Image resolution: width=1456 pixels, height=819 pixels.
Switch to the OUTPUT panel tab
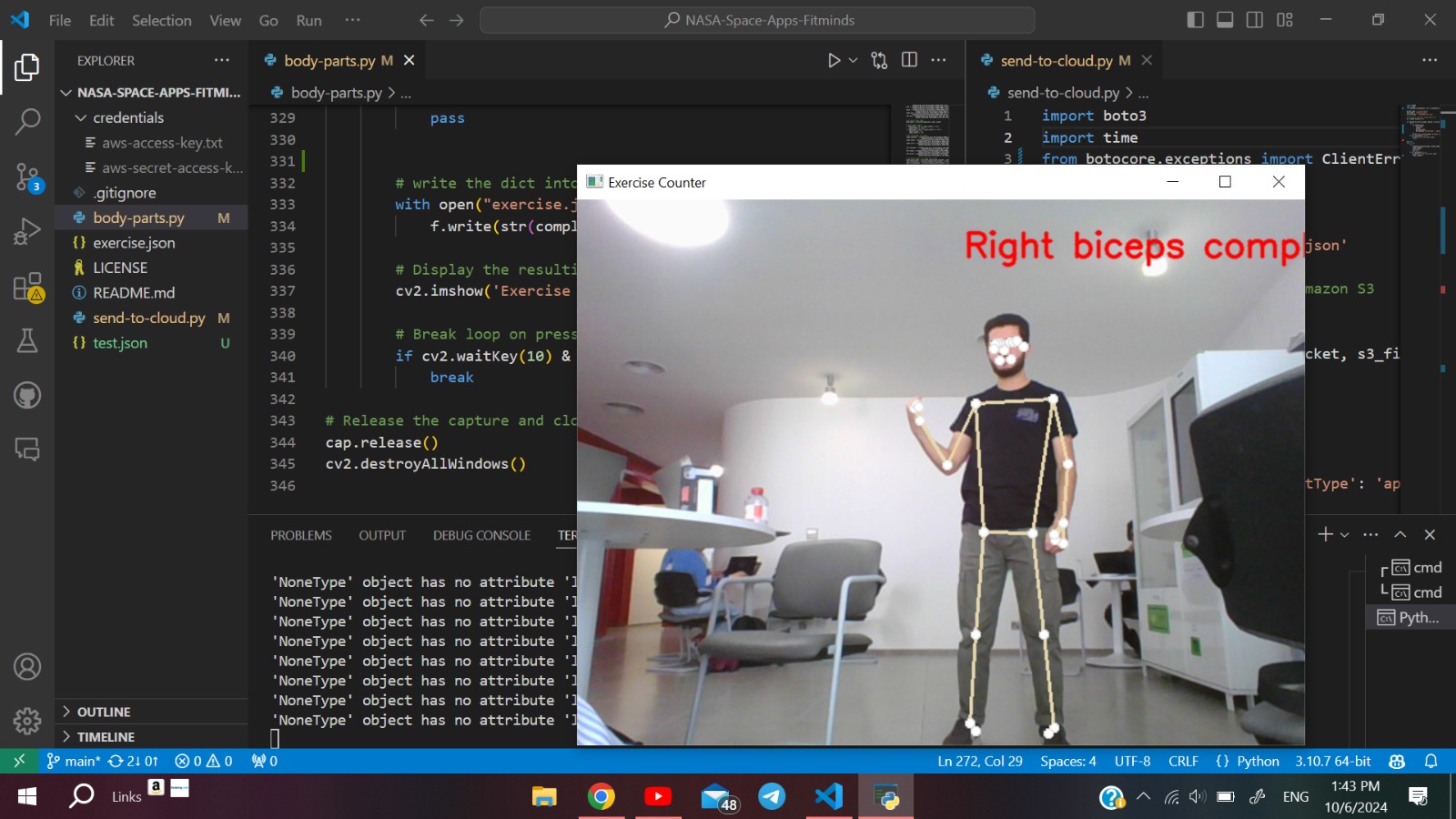[x=382, y=536]
